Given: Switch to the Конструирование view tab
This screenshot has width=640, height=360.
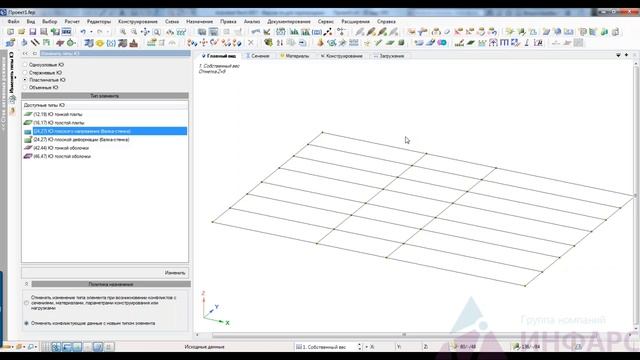Looking at the screenshot, I should click(x=342, y=56).
